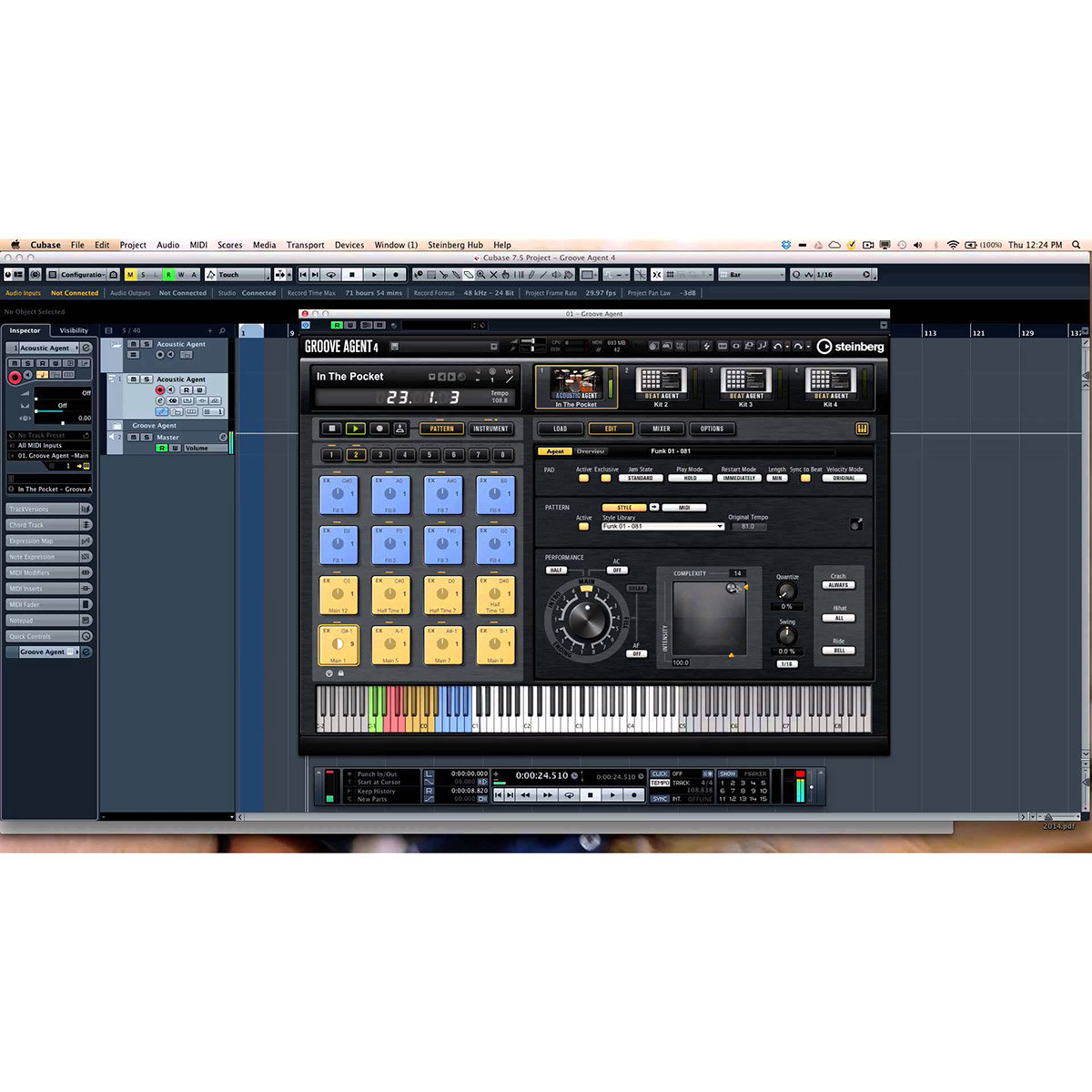Open the MIDI menu in the Cubase menu bar
The image size is (1092, 1092).
pyautogui.click(x=198, y=244)
